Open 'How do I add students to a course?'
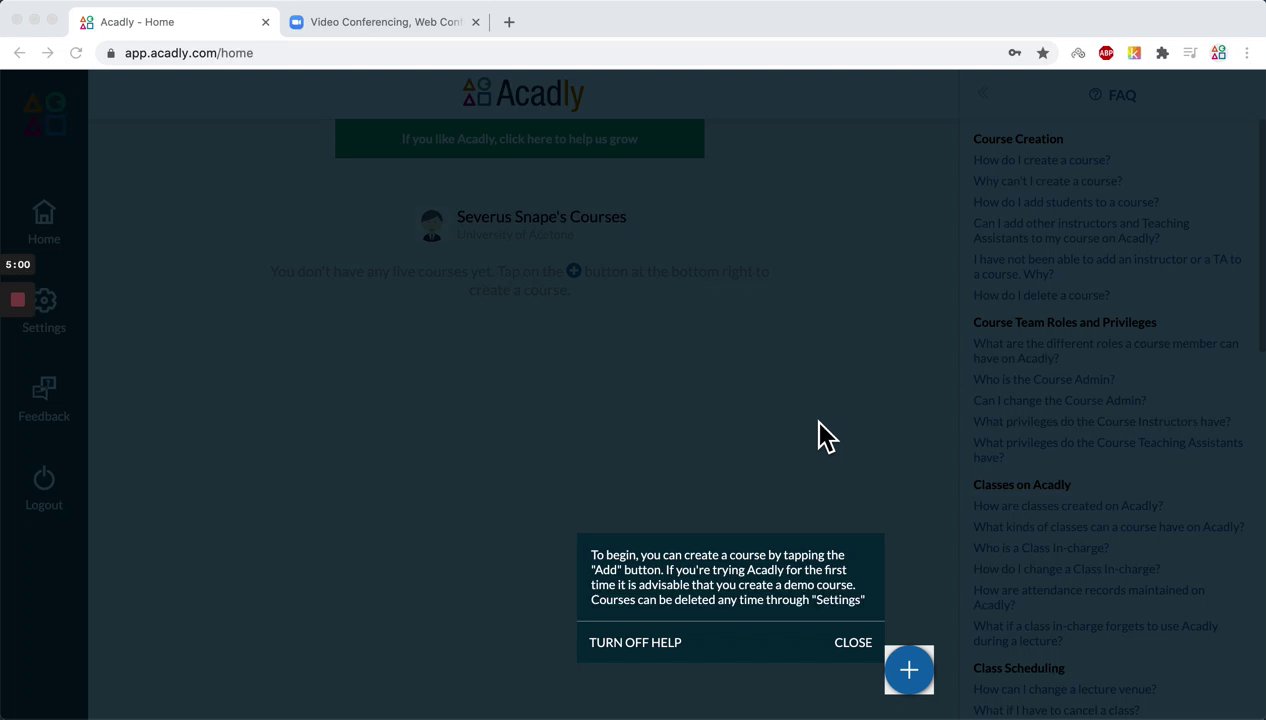 [1066, 202]
